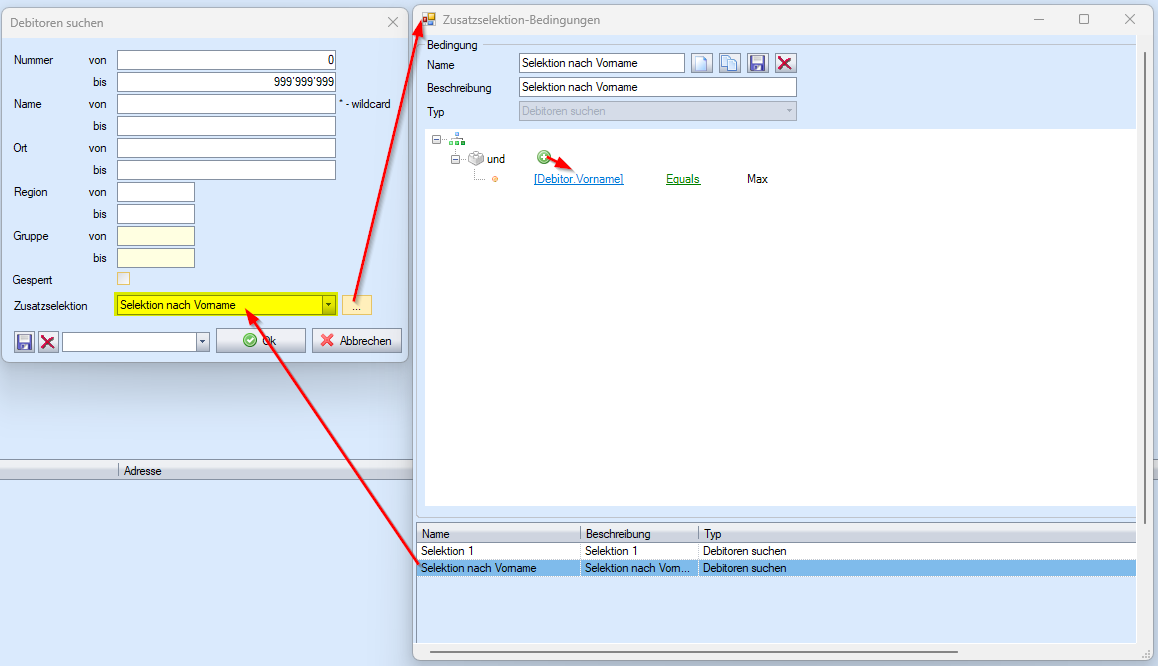This screenshot has height=666, width=1158.
Task: Save search preset in Debitoren suchen
Action: [x=24, y=342]
